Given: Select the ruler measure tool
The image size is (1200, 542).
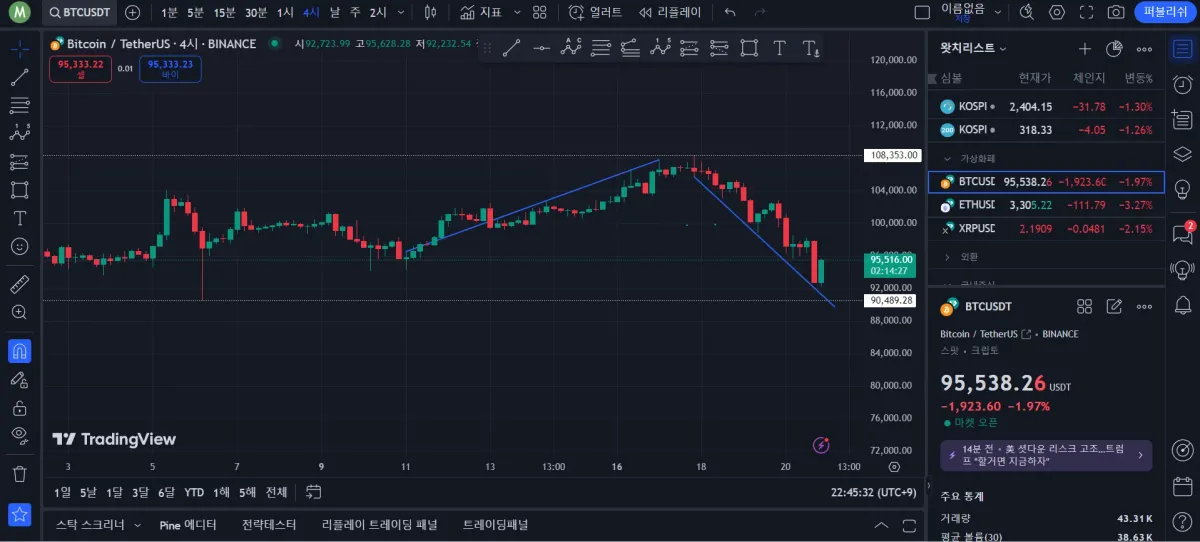Looking at the screenshot, I should tap(19, 284).
